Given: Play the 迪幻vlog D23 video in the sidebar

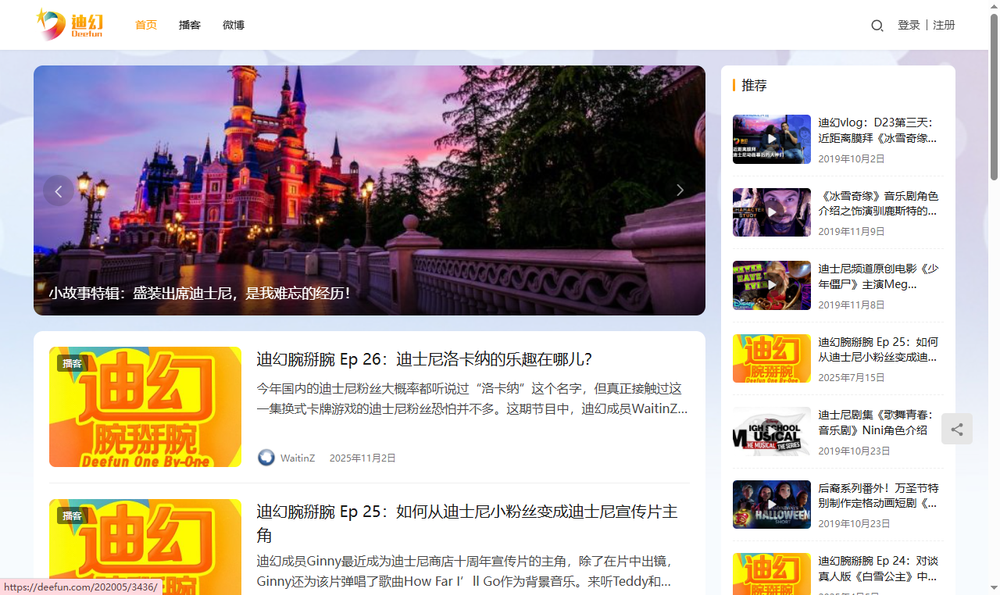Looking at the screenshot, I should (771, 137).
